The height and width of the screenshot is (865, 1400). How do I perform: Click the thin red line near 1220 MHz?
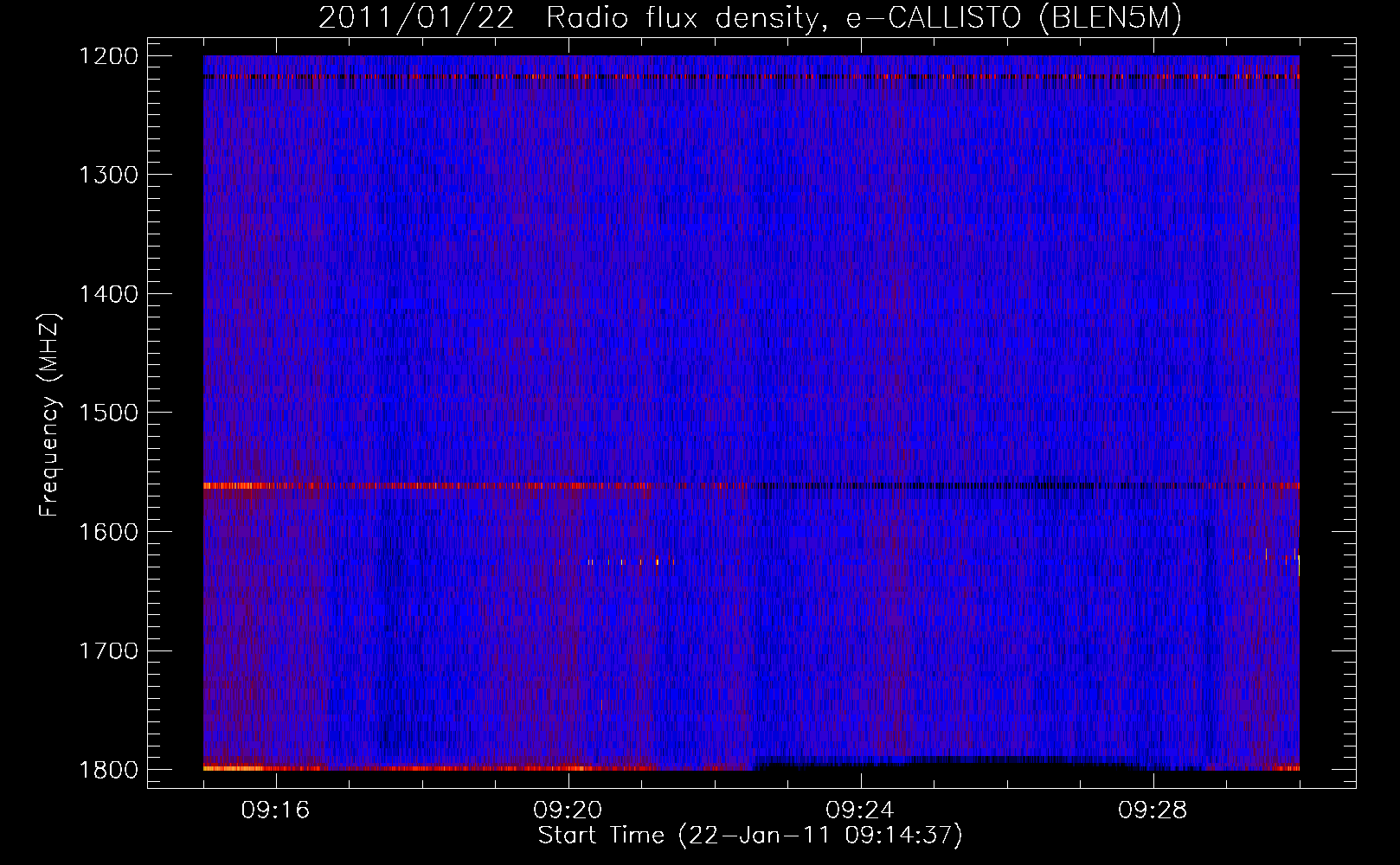[x=751, y=77]
